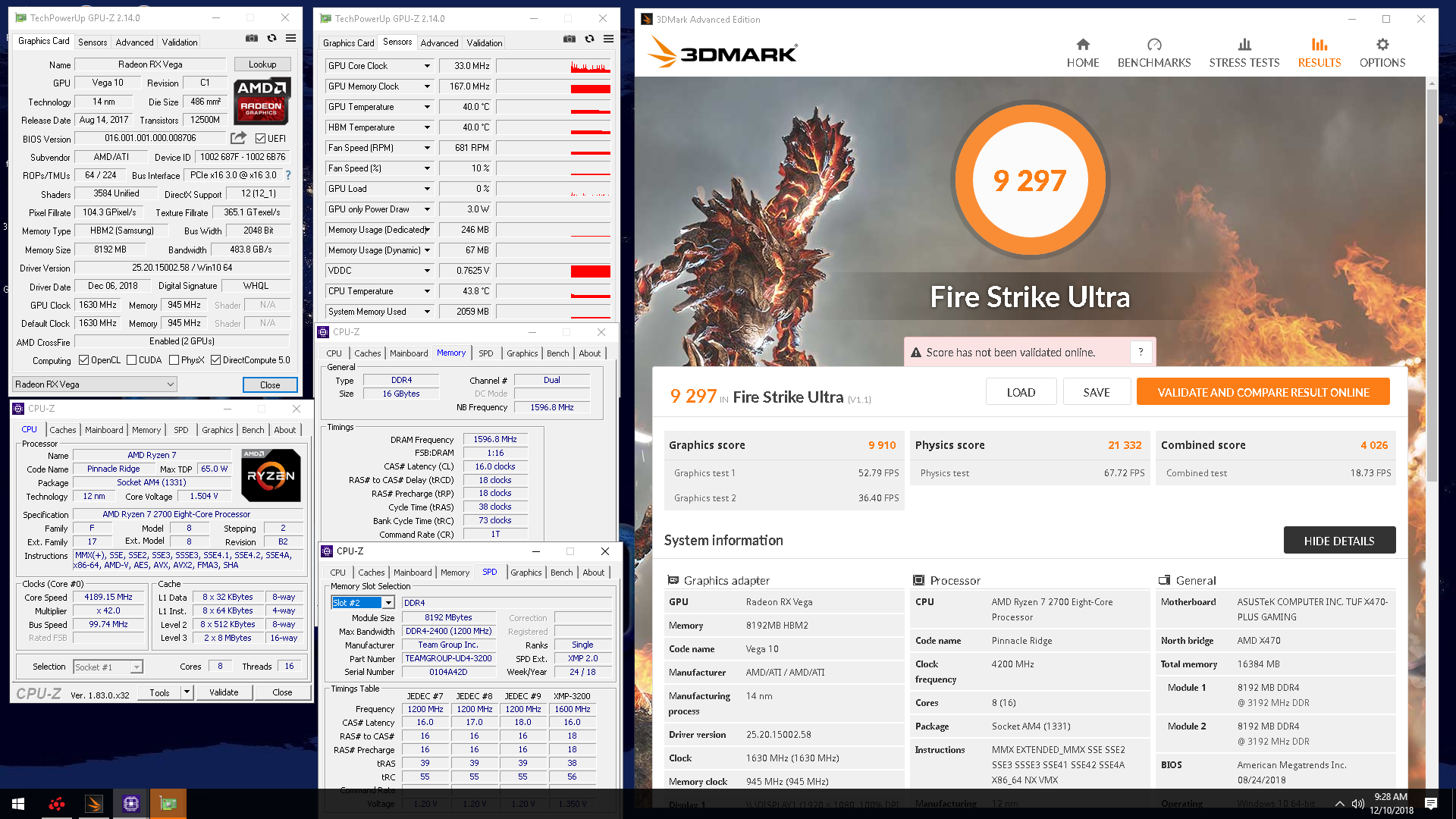Toggle the CUDA checkbox
The width and height of the screenshot is (1456, 819).
click(x=132, y=360)
